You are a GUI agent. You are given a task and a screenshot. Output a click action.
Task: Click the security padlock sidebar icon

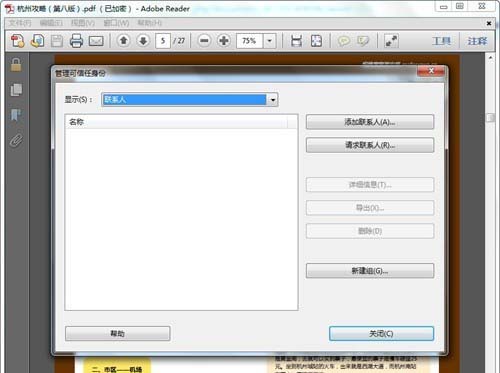tap(16, 65)
